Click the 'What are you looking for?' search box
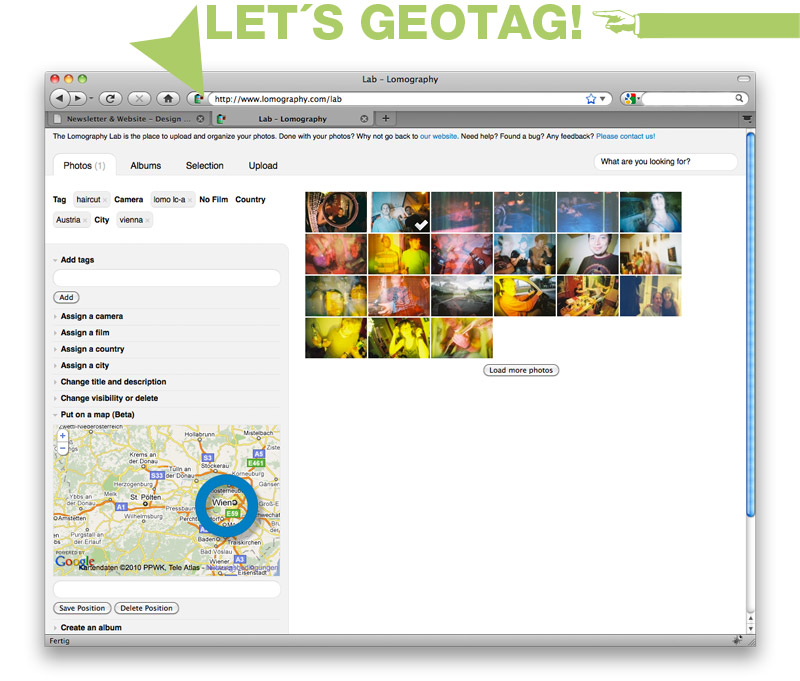This screenshot has width=800, height=681. coord(665,162)
